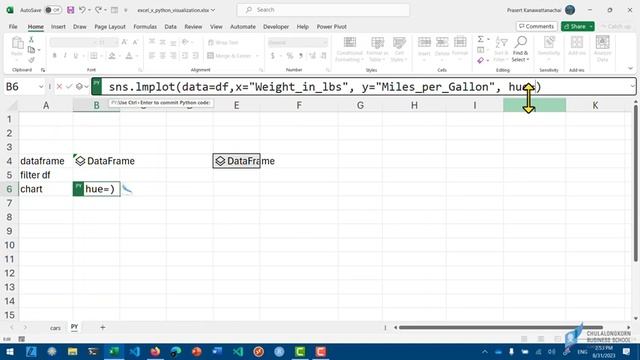The image size is (640, 360).
Task: Open Sort & Filter menu
Action: (501, 49)
